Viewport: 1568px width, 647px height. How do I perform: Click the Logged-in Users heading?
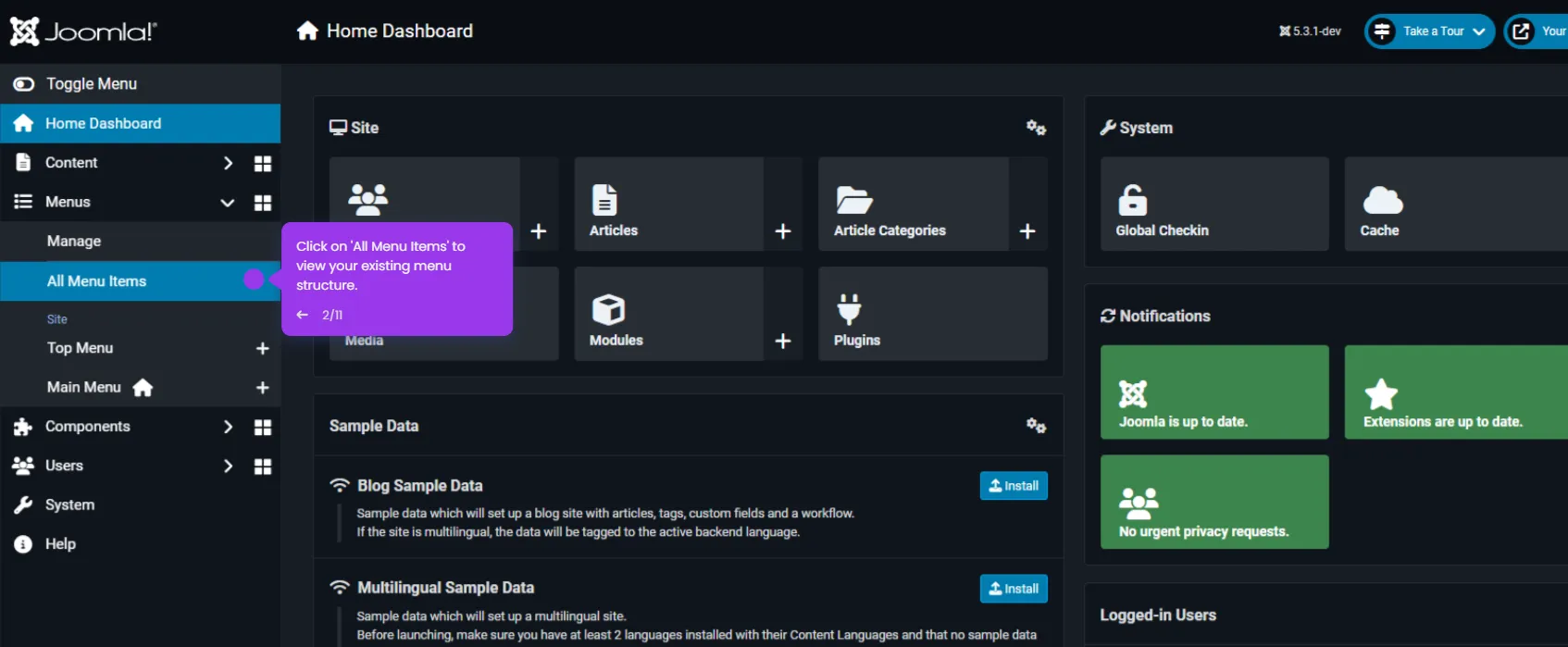1158,616
